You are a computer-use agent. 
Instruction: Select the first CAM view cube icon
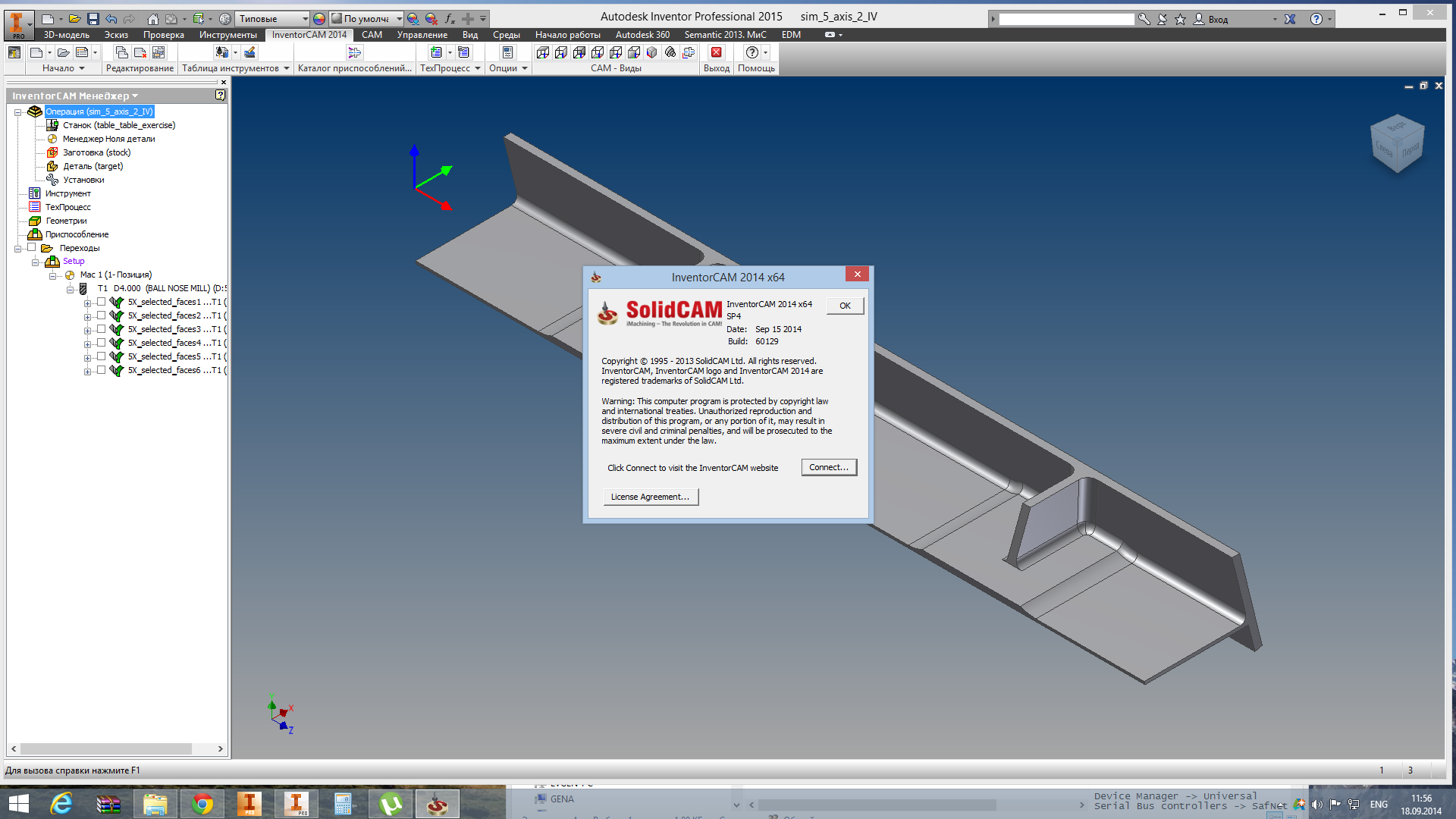[x=543, y=52]
